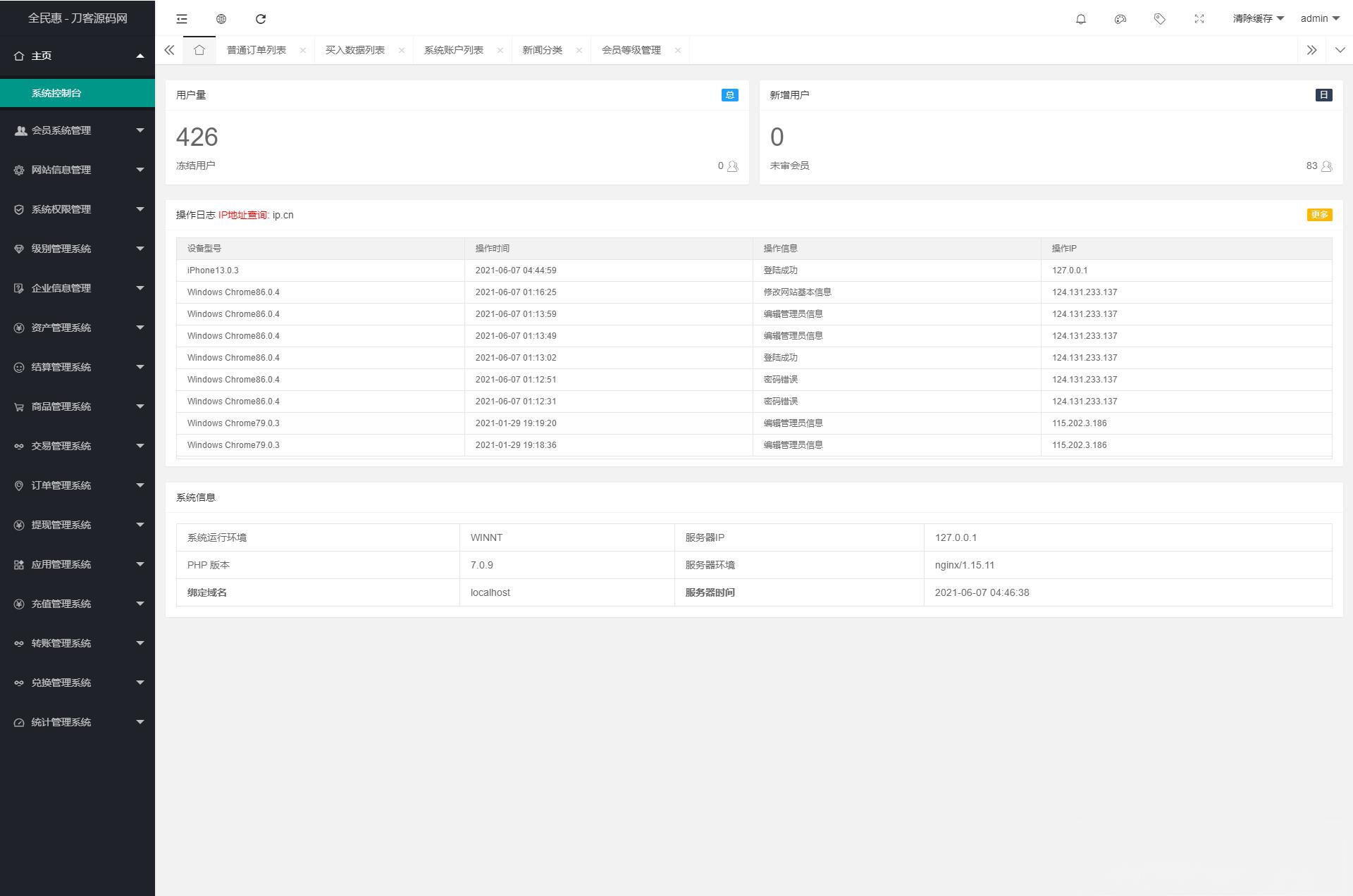This screenshot has width=1353, height=896.
Task: Click the refresh page icon
Action: coord(261,19)
